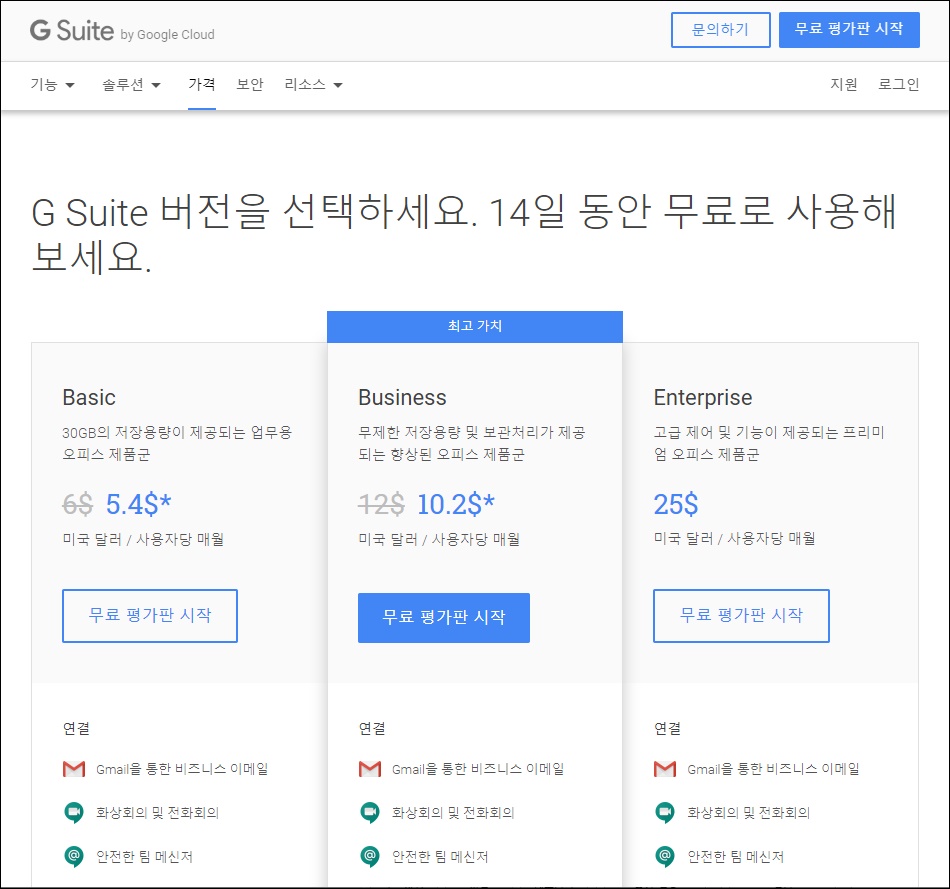Click 연결 heading in Business column
Image resolution: width=950 pixels, height=889 pixels.
pyautogui.click(x=372, y=728)
